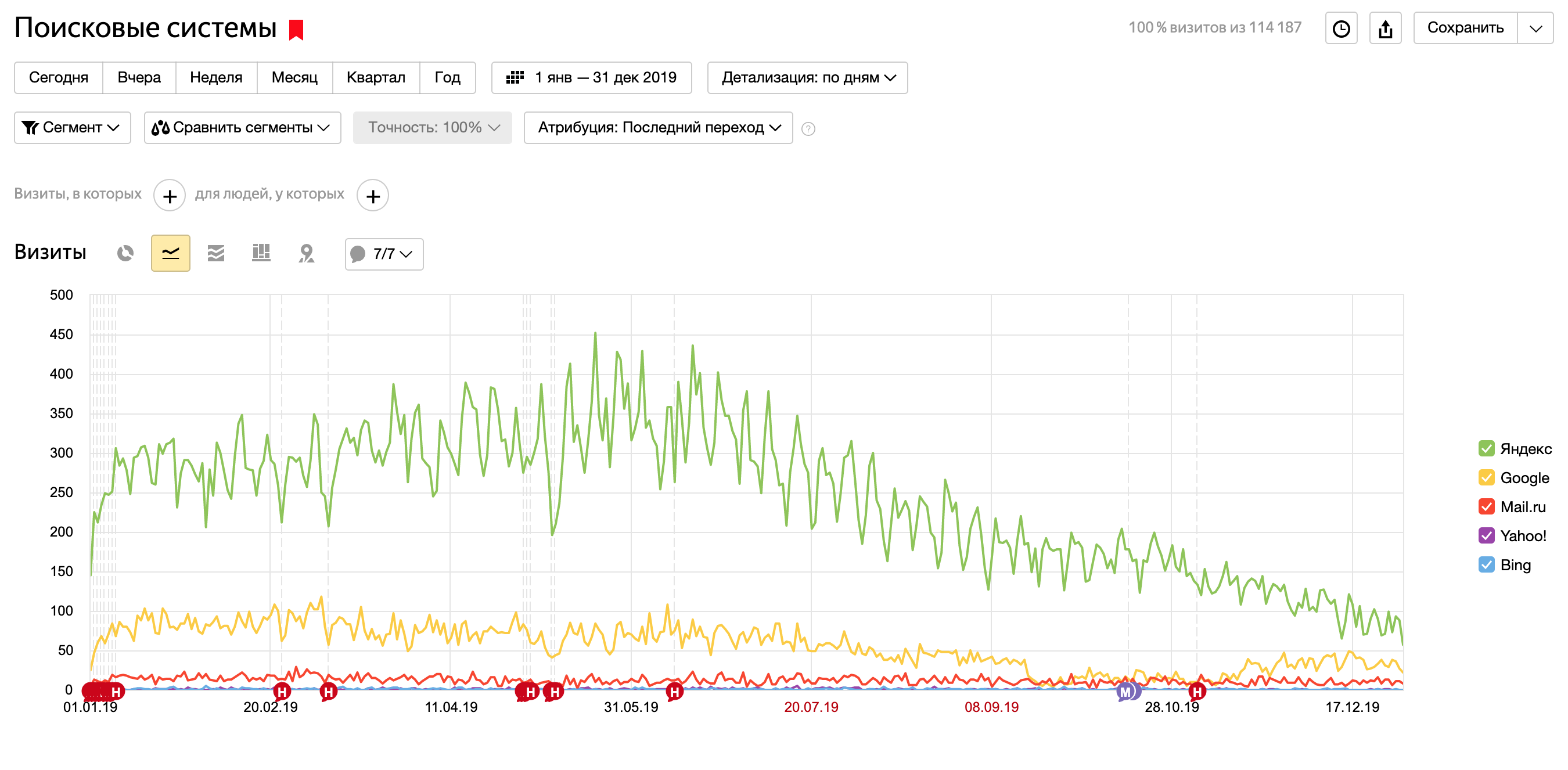
Task: Select the Неделя period tab
Action: coord(215,78)
